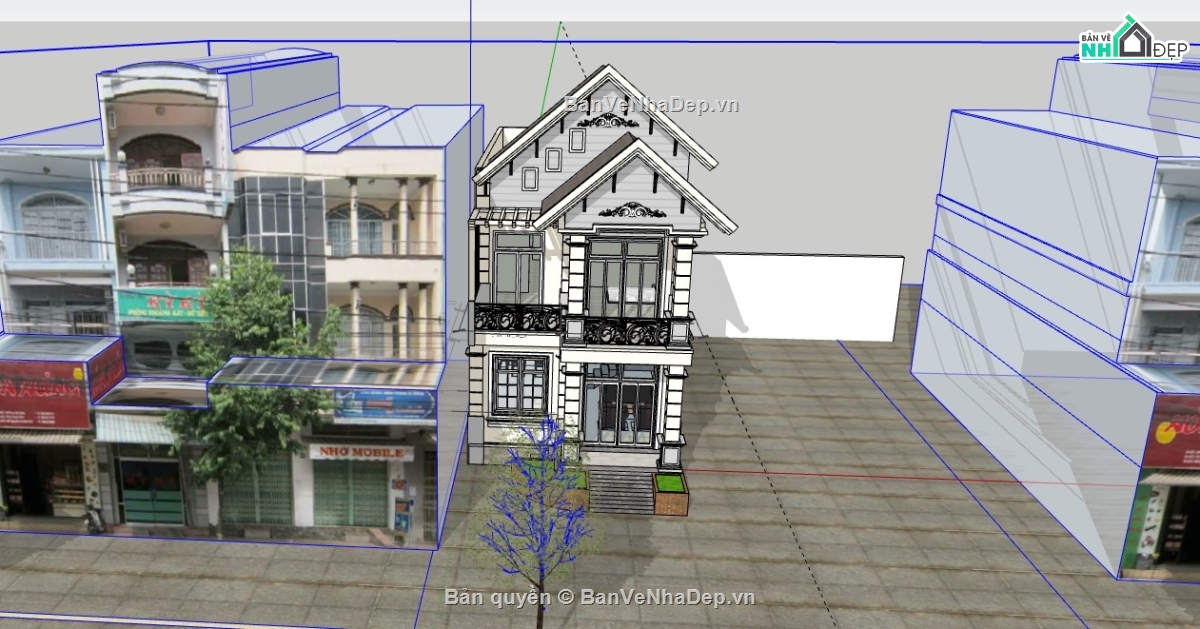Click the 'Bản quyền © BanVeNhaDep.vn' copyright text

(599, 597)
